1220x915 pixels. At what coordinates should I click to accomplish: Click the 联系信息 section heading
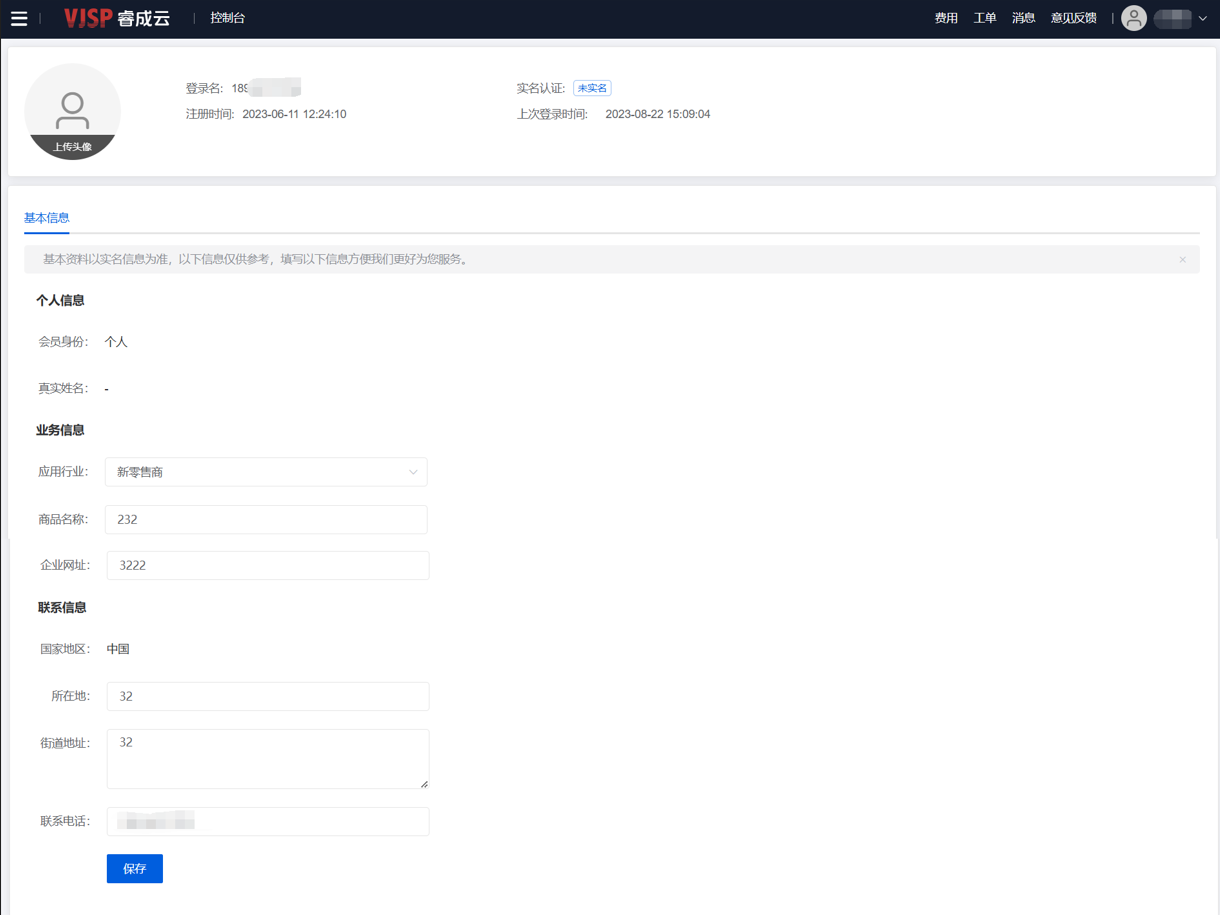pos(62,608)
